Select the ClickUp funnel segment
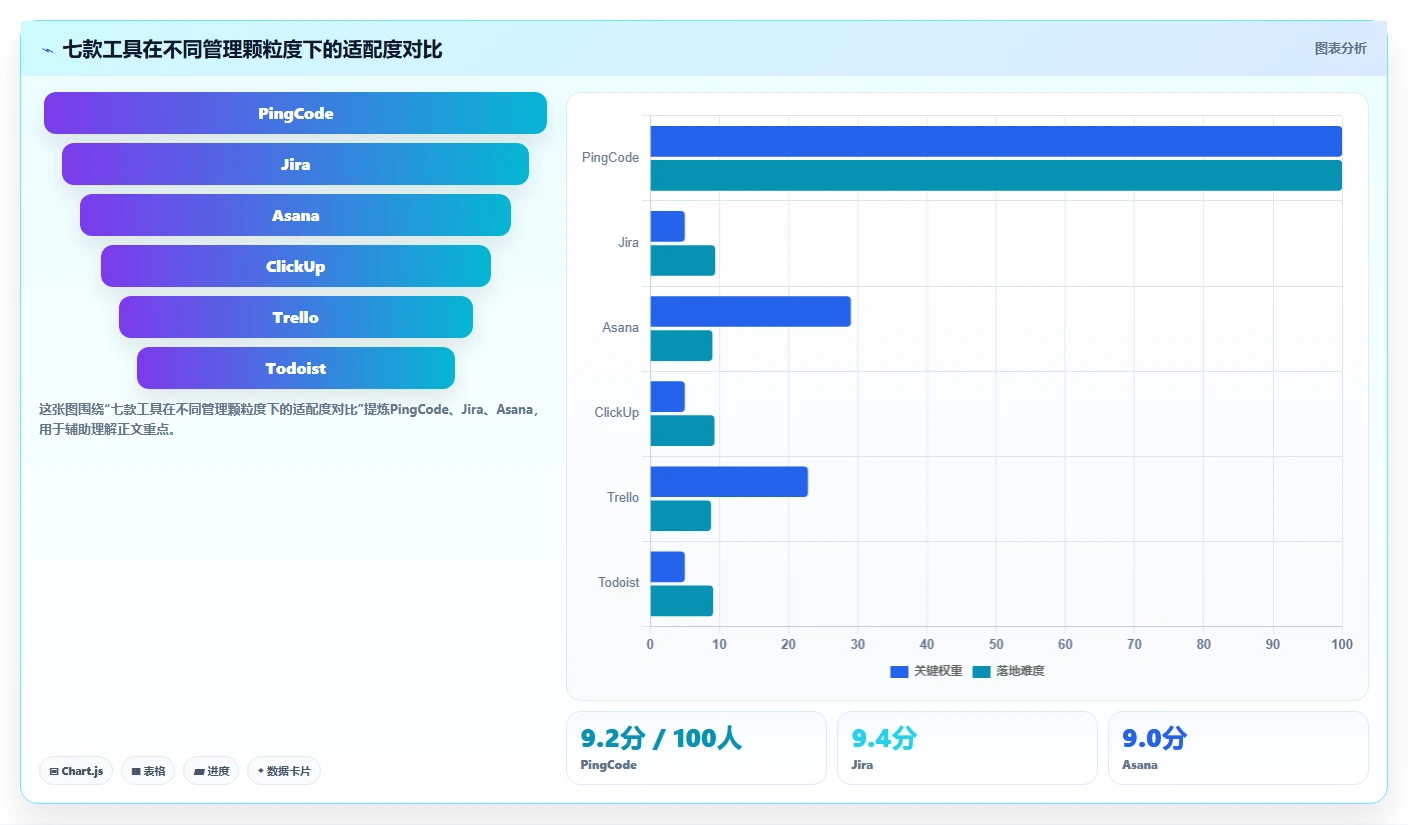1408x825 pixels. pyautogui.click(x=295, y=266)
